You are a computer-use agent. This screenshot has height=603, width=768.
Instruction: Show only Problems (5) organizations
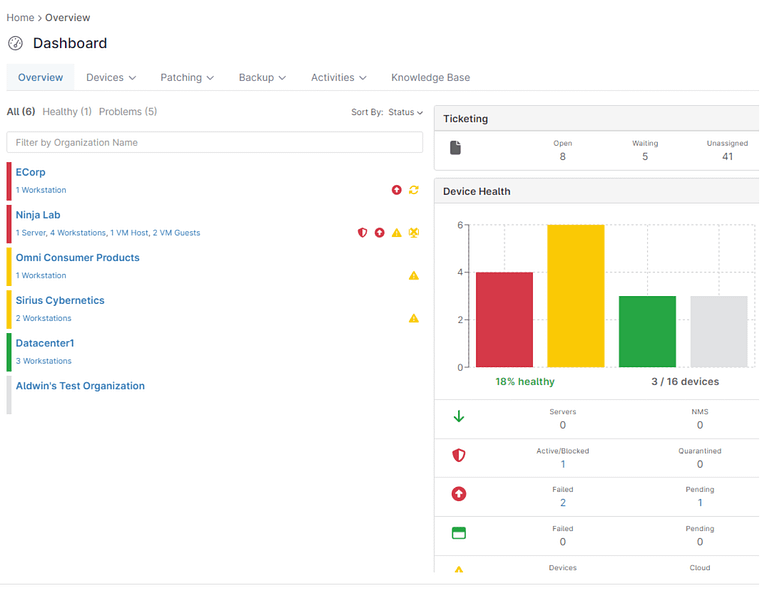pos(127,111)
